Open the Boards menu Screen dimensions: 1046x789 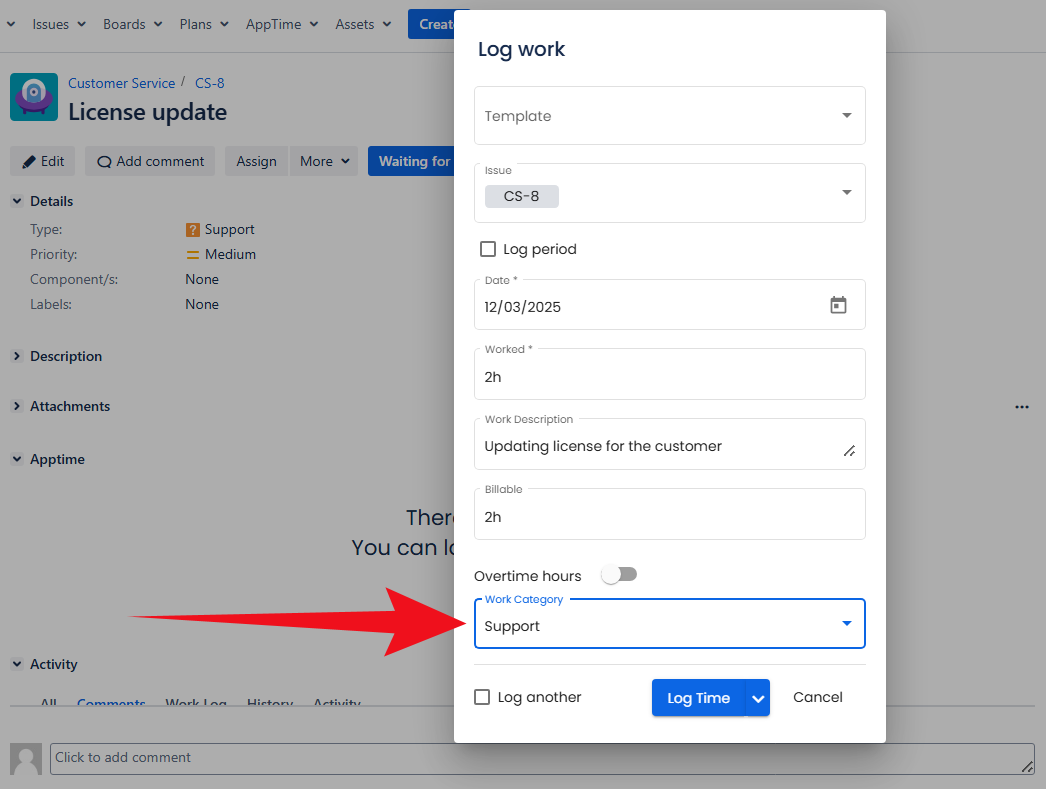pyautogui.click(x=132, y=24)
